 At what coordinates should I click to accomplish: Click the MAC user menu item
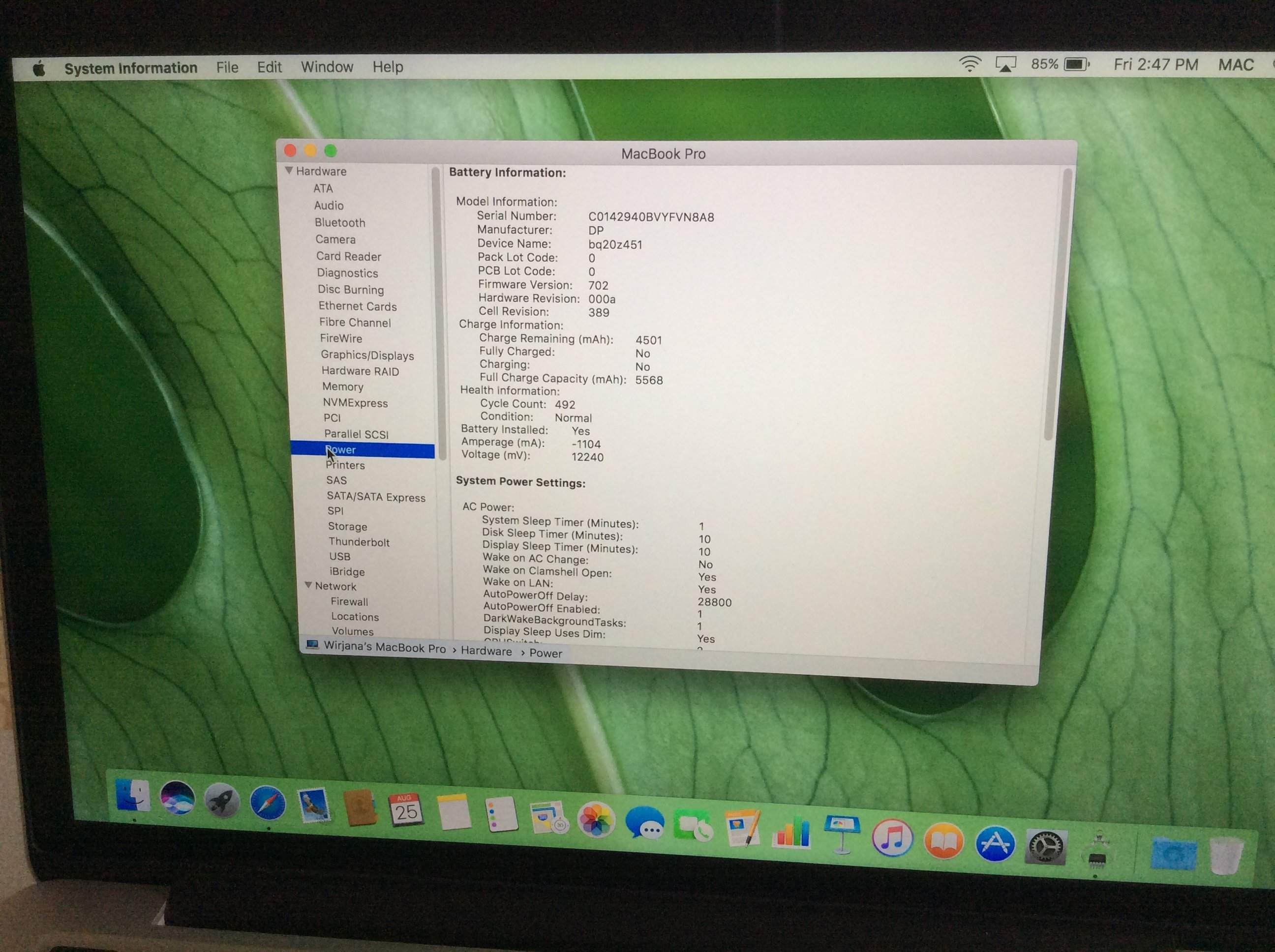tap(1236, 64)
